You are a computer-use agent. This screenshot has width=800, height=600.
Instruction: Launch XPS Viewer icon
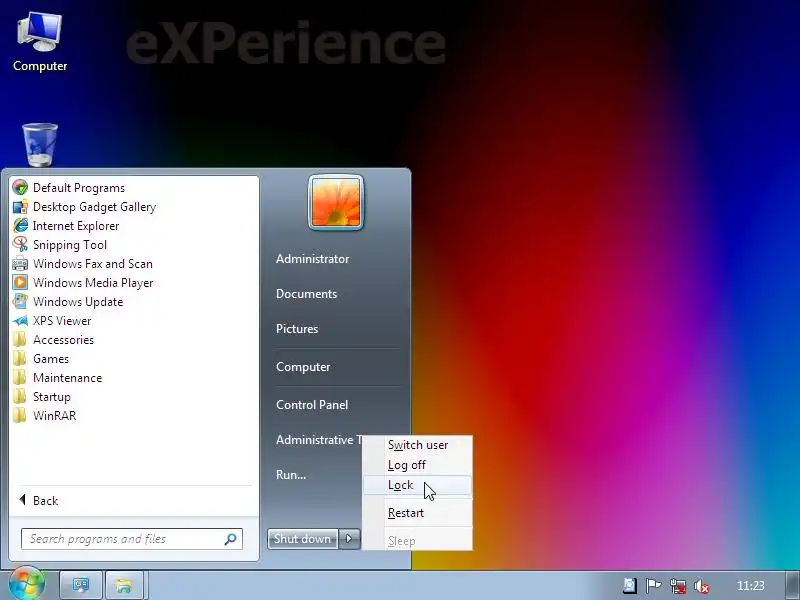[20, 320]
